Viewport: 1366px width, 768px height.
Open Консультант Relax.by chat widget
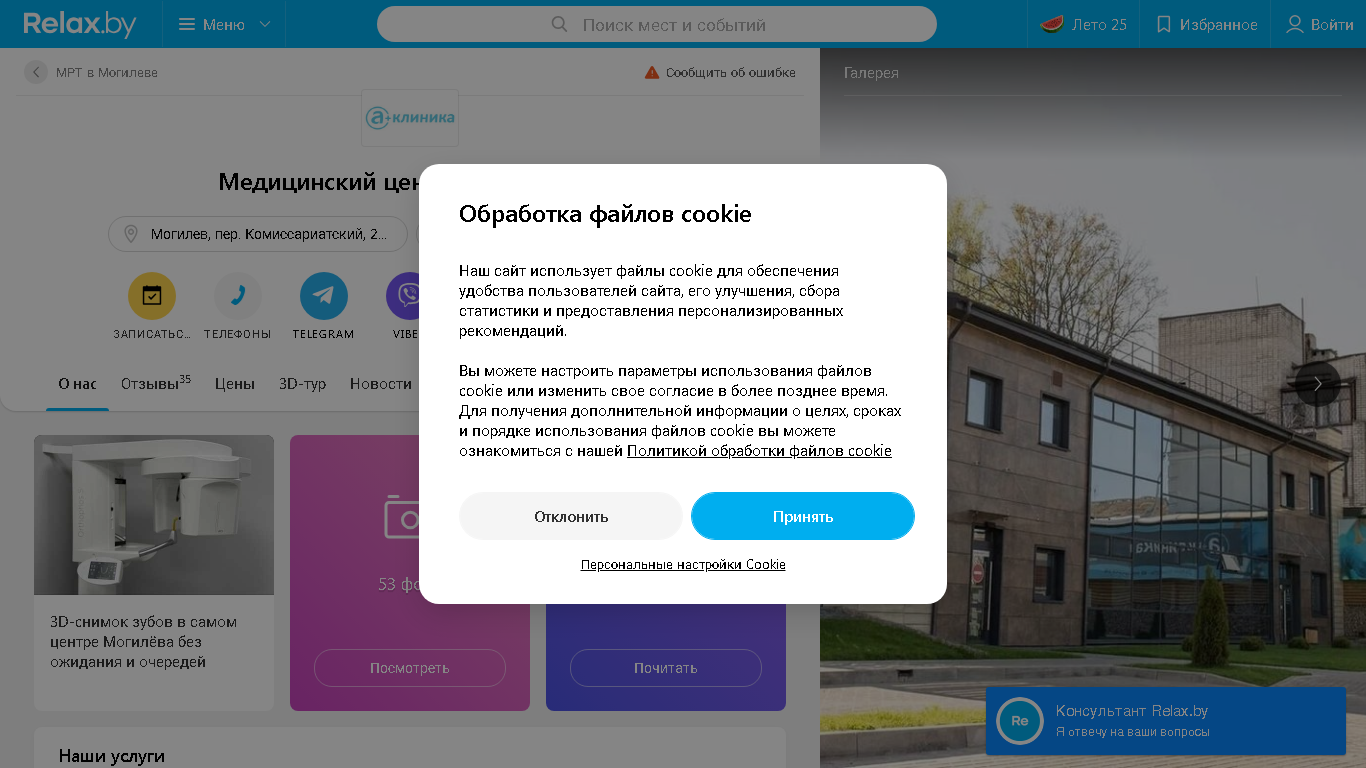coord(1165,720)
